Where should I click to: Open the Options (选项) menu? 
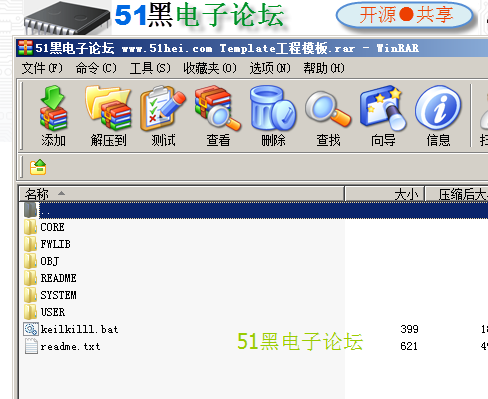pyautogui.click(x=270, y=68)
